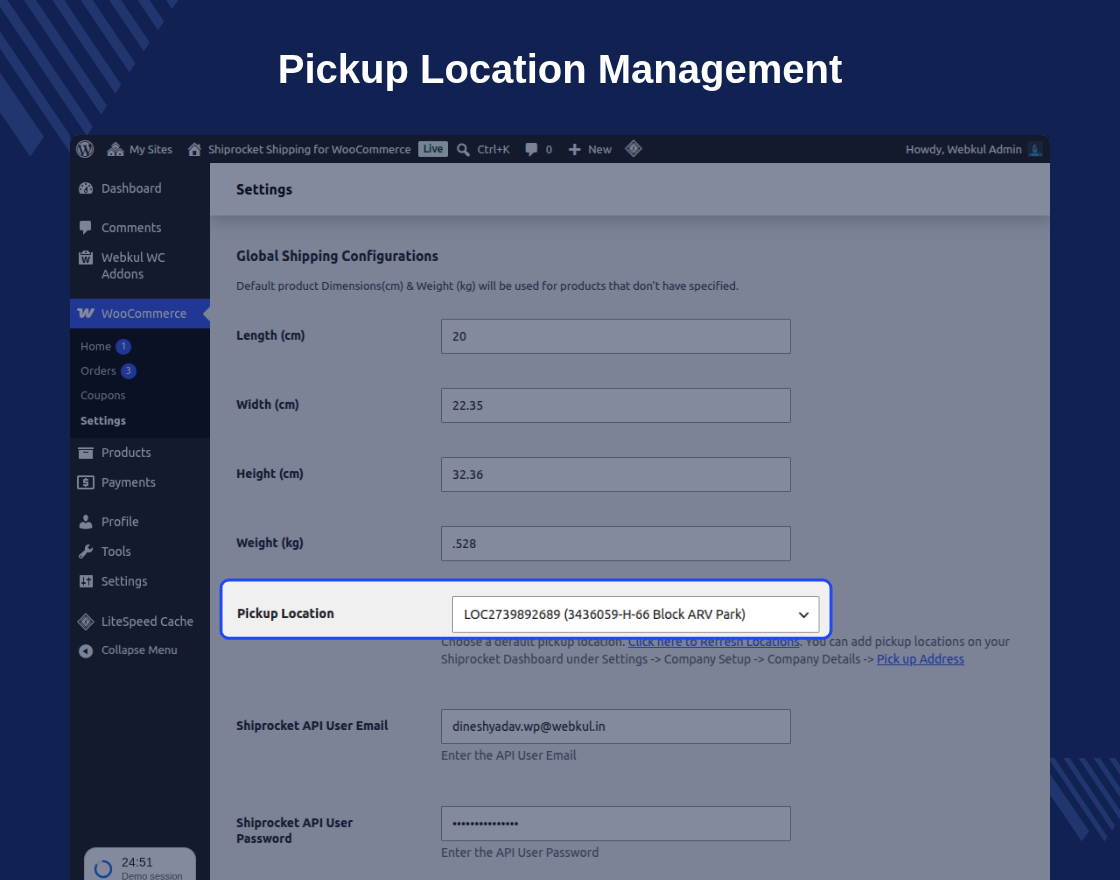Screen dimensions: 1120x880
Task: Open the Pick up Address link
Action: pos(920,659)
